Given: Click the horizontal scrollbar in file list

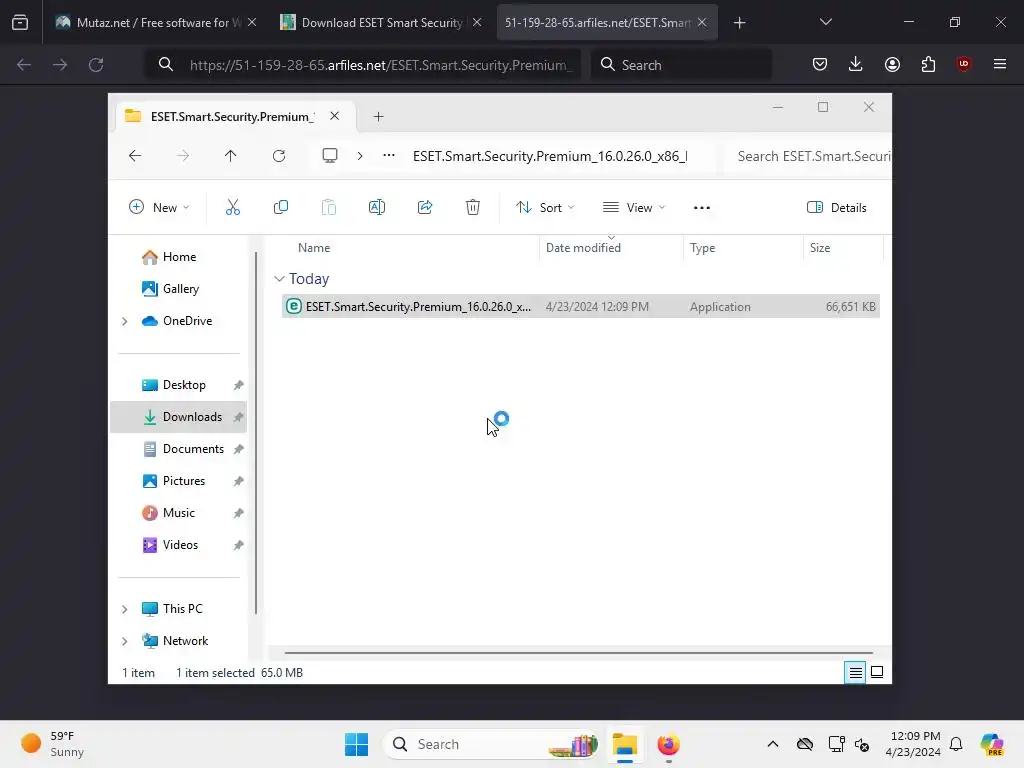Looking at the screenshot, I should click(578, 652).
